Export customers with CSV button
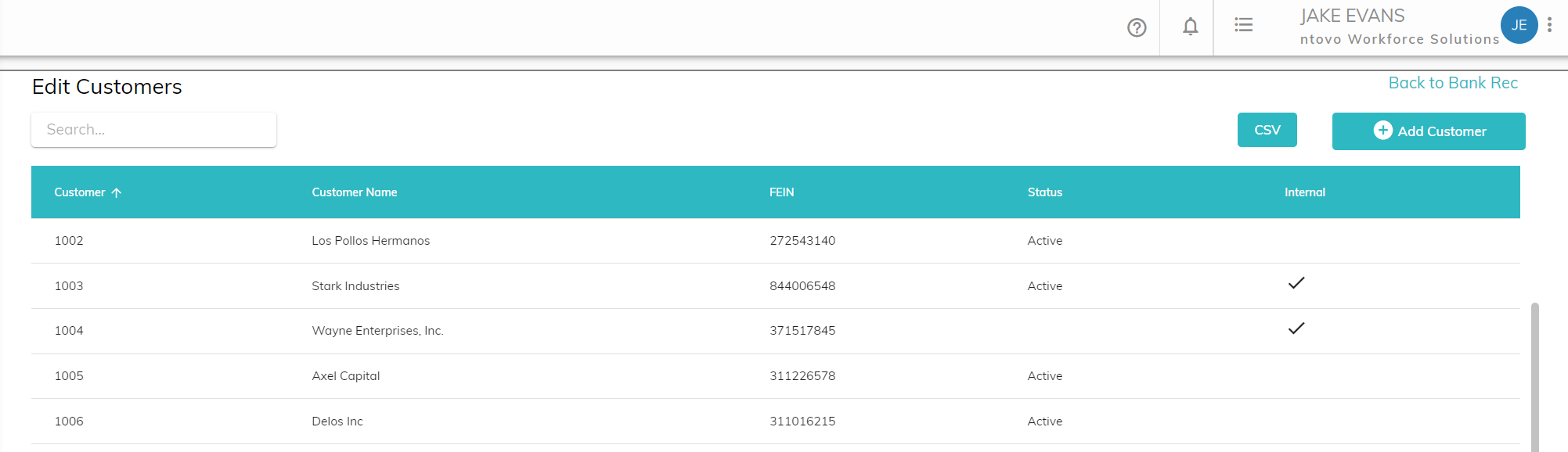 tap(1267, 130)
